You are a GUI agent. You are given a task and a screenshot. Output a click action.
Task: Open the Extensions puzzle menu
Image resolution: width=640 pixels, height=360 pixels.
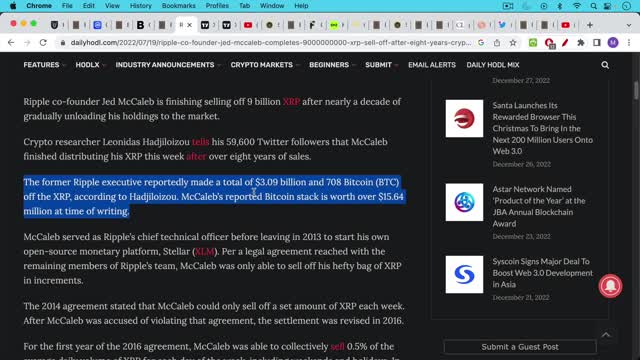tap(580, 42)
